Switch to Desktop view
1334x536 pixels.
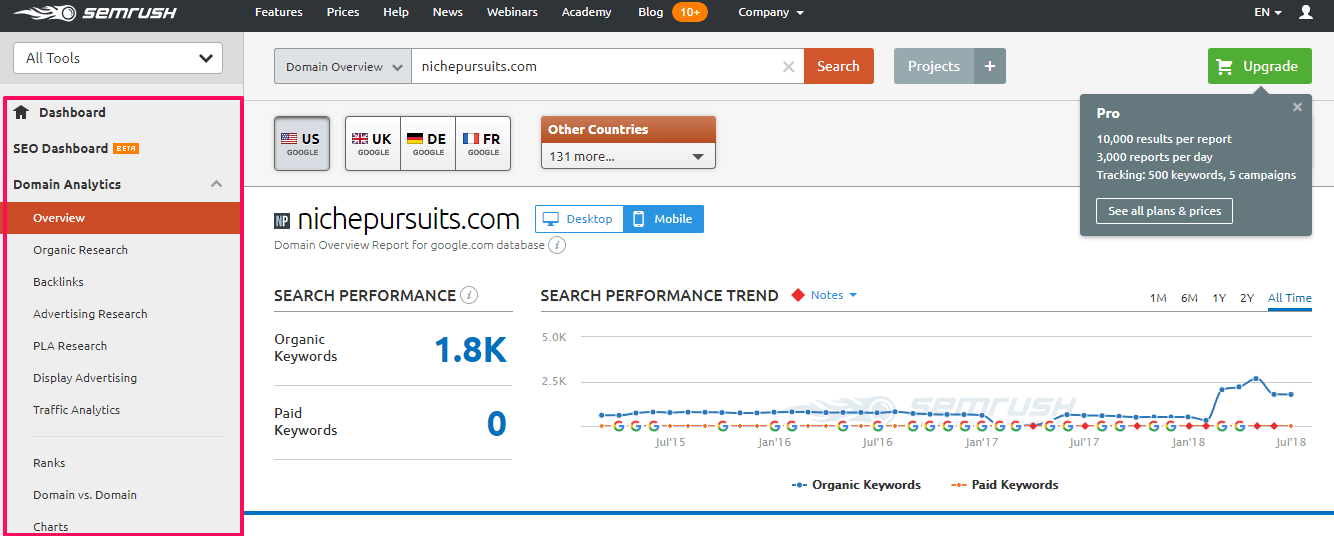(x=579, y=219)
